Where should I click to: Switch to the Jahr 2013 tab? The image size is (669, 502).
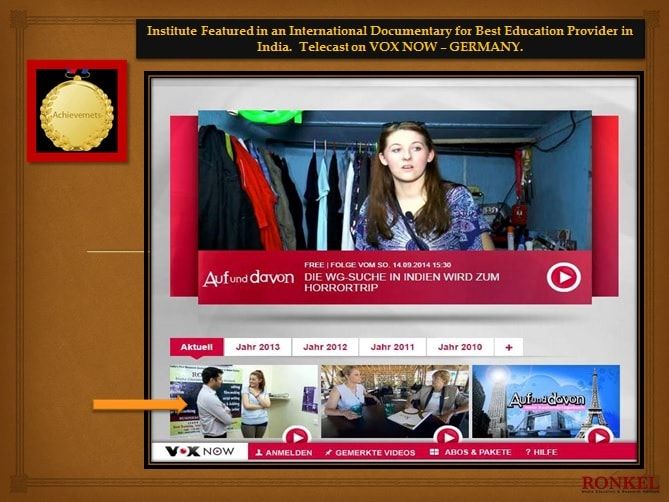[258, 347]
